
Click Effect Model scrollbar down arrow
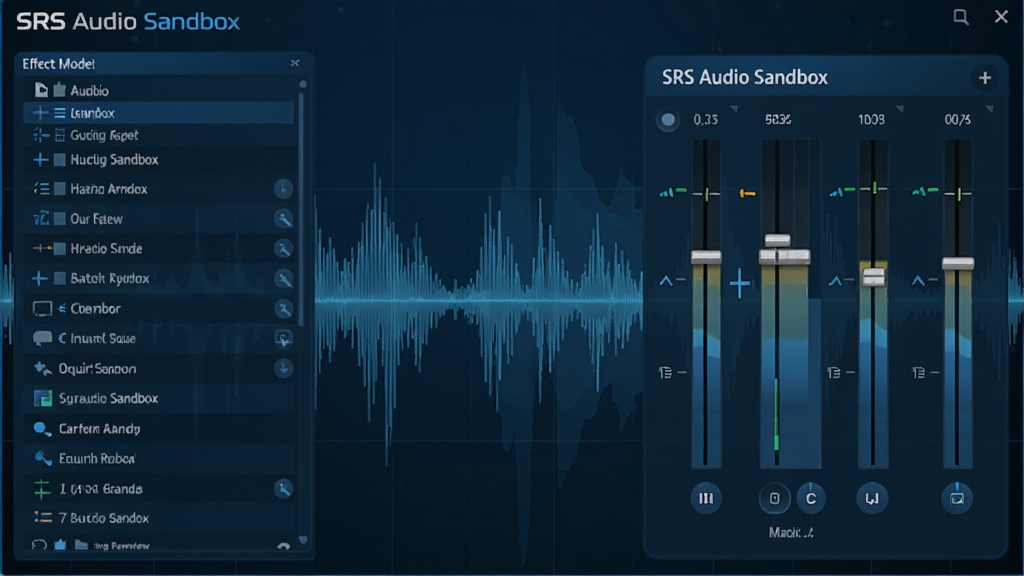click(x=303, y=540)
